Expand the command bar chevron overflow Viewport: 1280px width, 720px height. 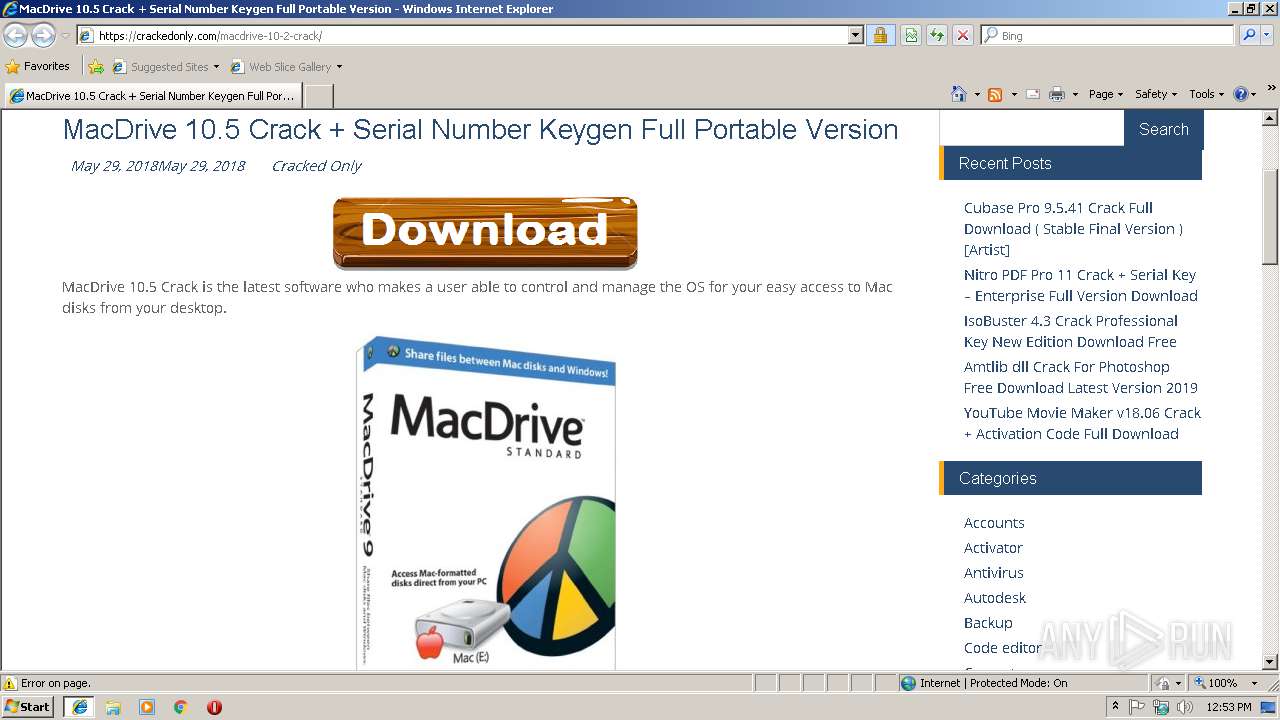click(x=1271, y=89)
